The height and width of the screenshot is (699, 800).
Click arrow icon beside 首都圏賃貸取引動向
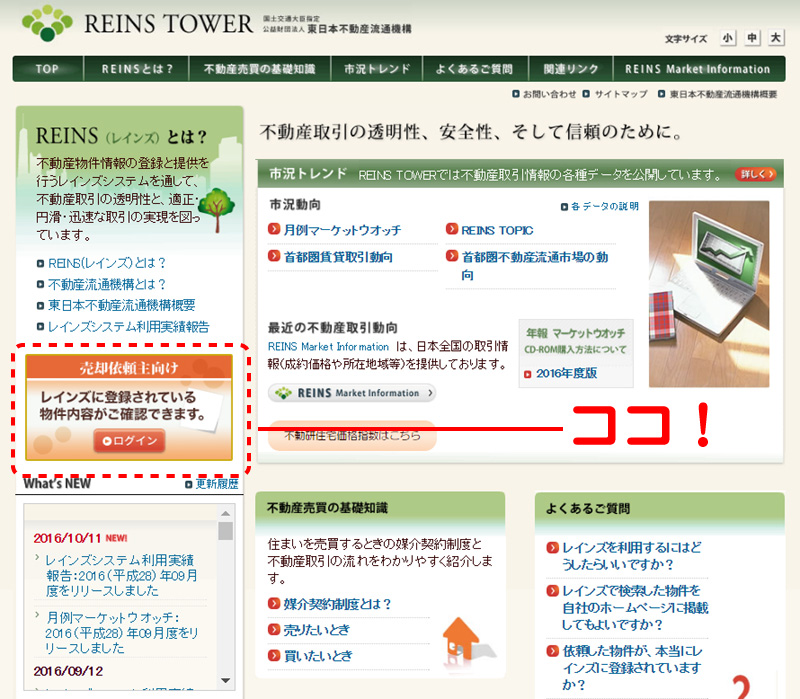pos(274,255)
